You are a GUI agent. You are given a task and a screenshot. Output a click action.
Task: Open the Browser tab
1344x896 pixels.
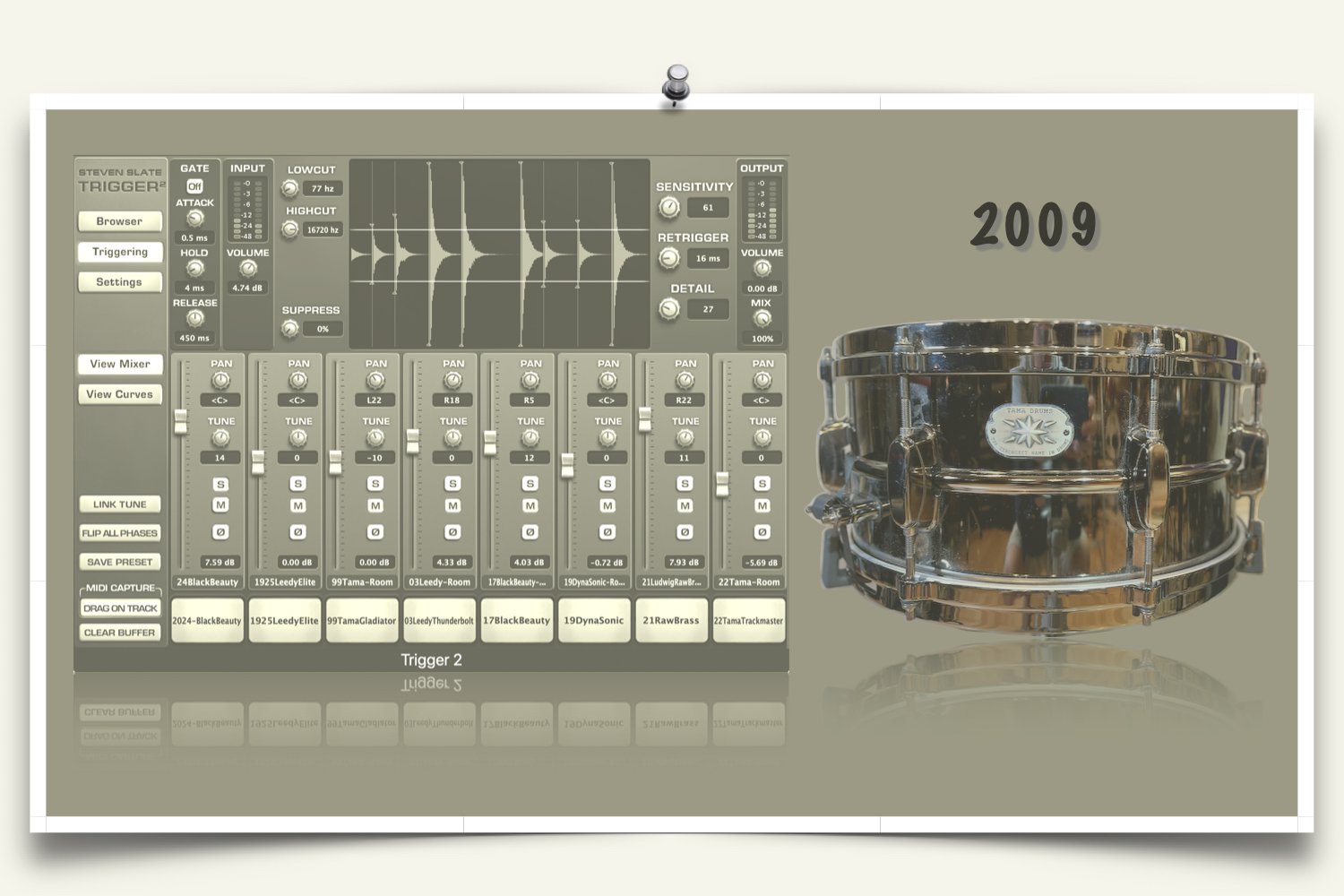click(120, 221)
